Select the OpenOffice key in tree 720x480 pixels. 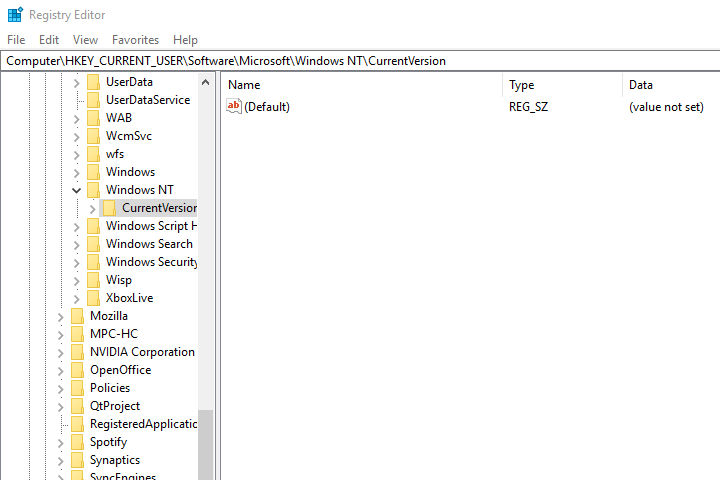[x=121, y=370]
